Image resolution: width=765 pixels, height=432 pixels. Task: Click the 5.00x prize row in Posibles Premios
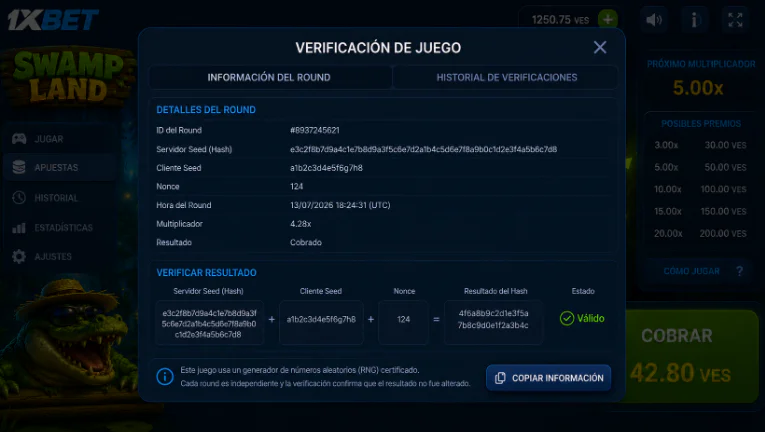[x=700, y=167]
